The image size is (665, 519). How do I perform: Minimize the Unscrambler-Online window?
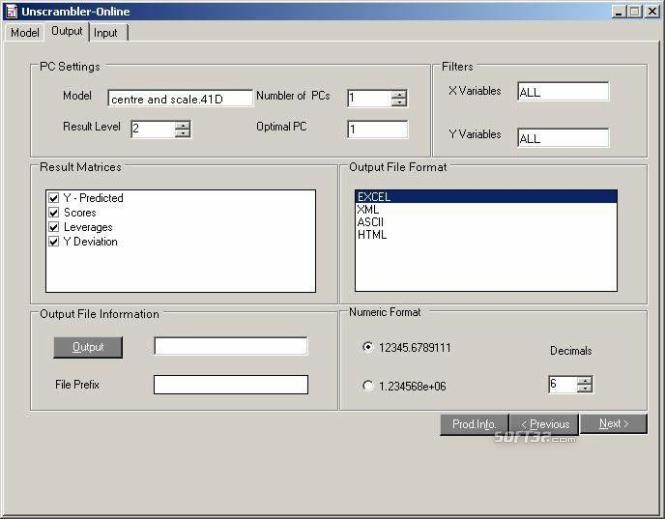click(x=619, y=11)
